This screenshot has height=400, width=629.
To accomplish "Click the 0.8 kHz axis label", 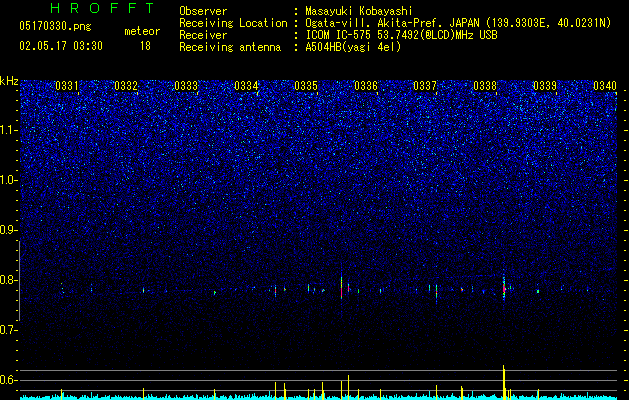I will [x=8, y=280].
